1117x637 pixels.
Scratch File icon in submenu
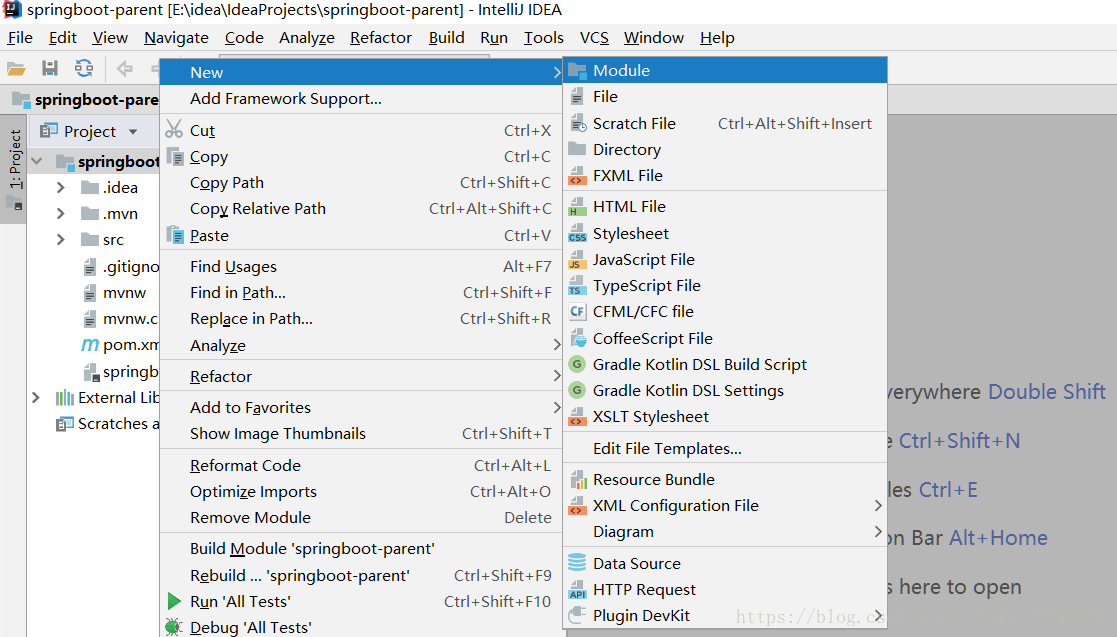coord(578,123)
